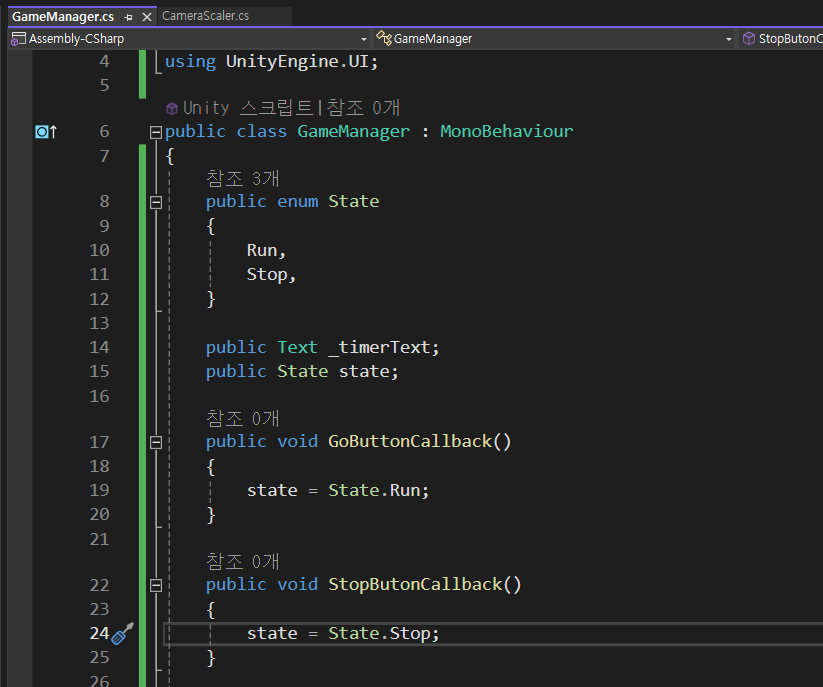Collapse the StopButonCallback method
The height and width of the screenshot is (687, 823).
[155, 585]
